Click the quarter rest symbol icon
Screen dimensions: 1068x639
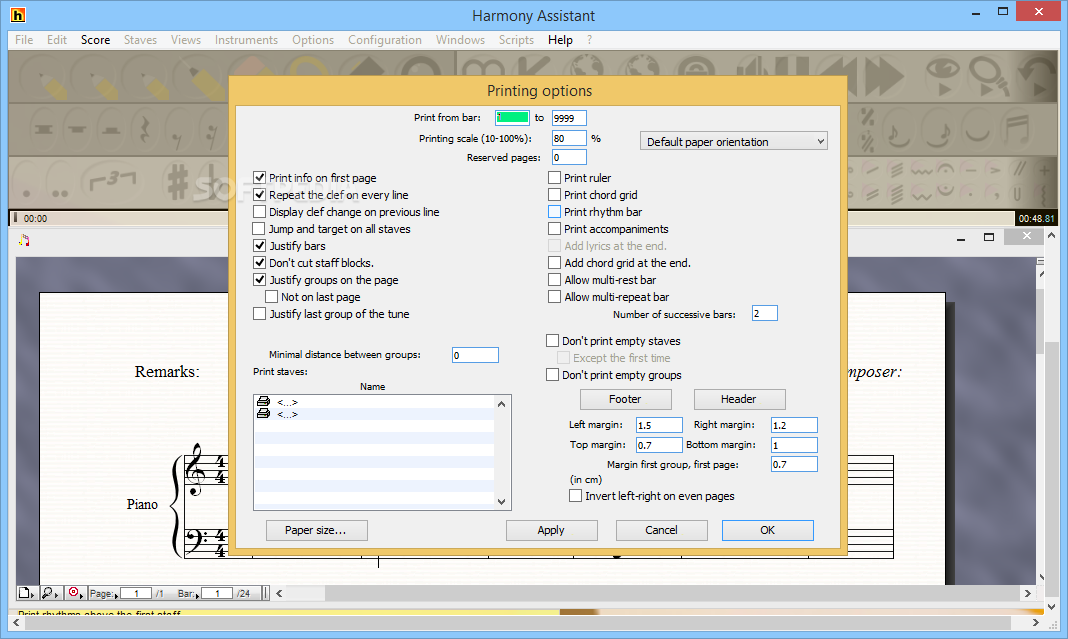pyautogui.click(x=144, y=130)
